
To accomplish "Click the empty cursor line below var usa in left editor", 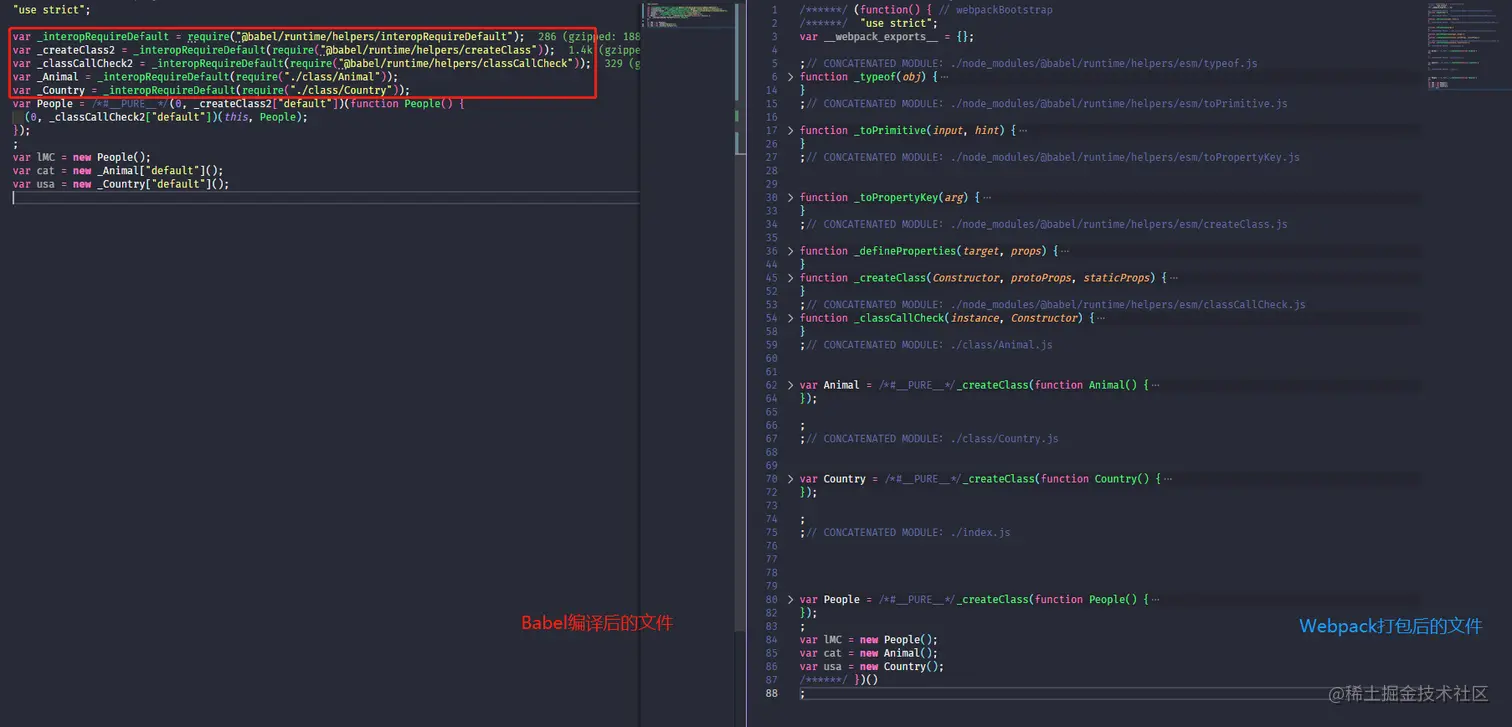I will (x=325, y=198).
